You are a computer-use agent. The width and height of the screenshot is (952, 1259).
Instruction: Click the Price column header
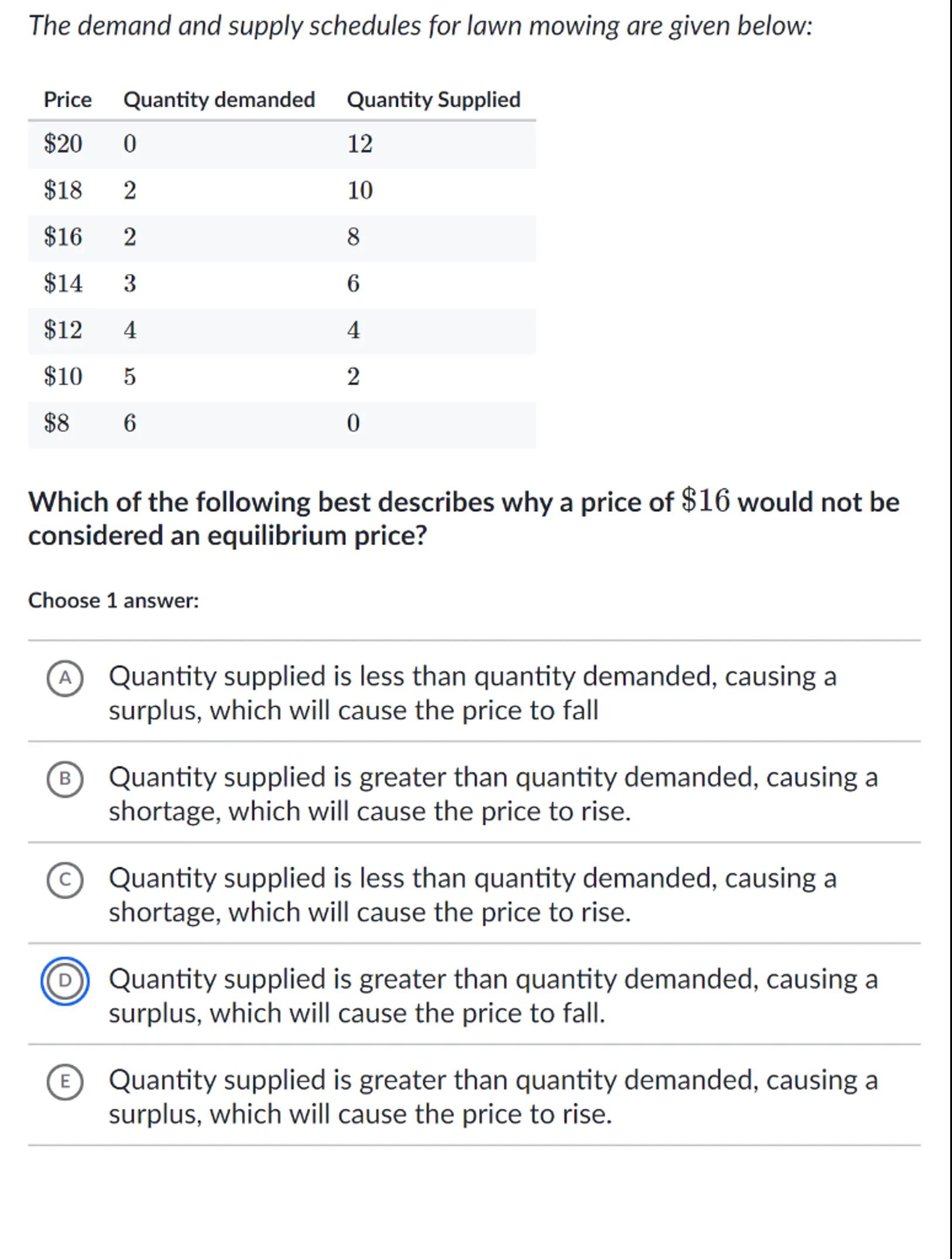pyautogui.click(x=68, y=100)
